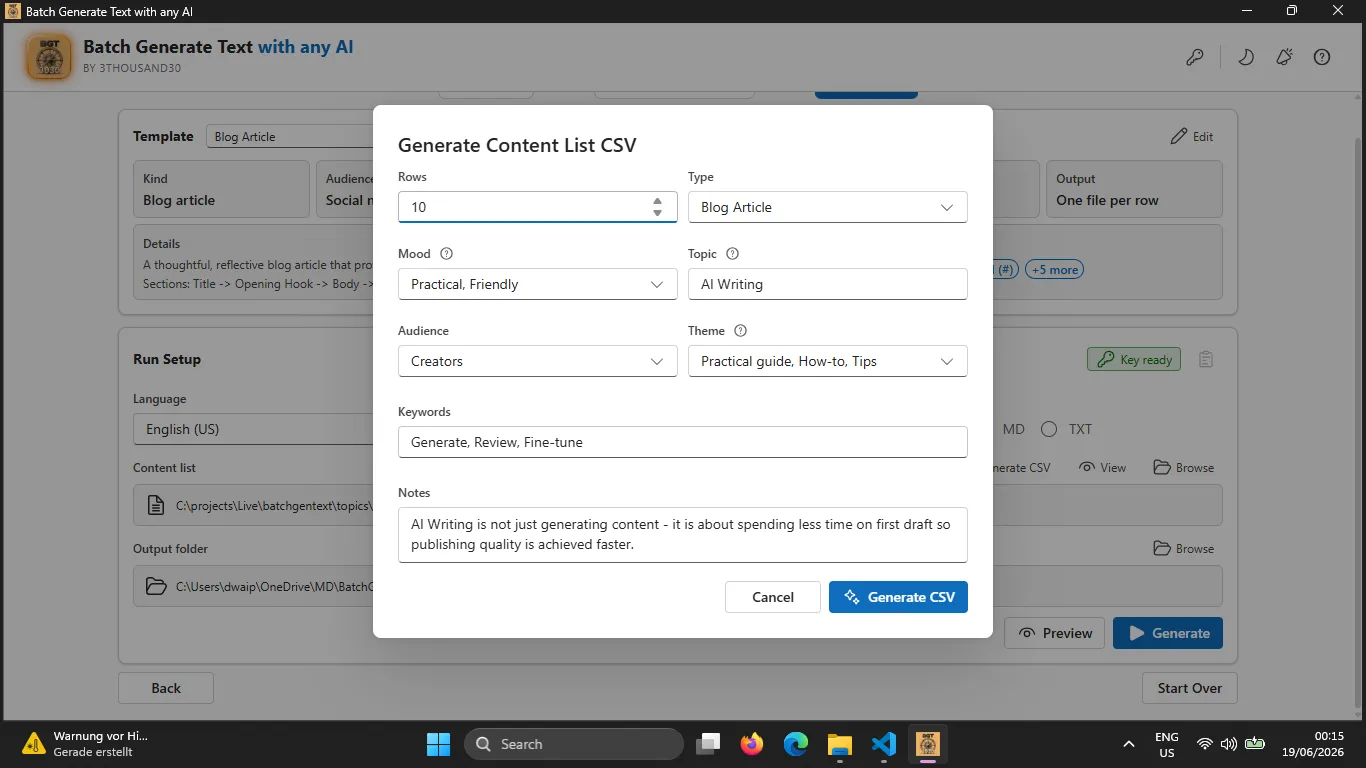This screenshot has width=1366, height=768.
Task: Open the notifications bell icon
Action: click(1284, 57)
